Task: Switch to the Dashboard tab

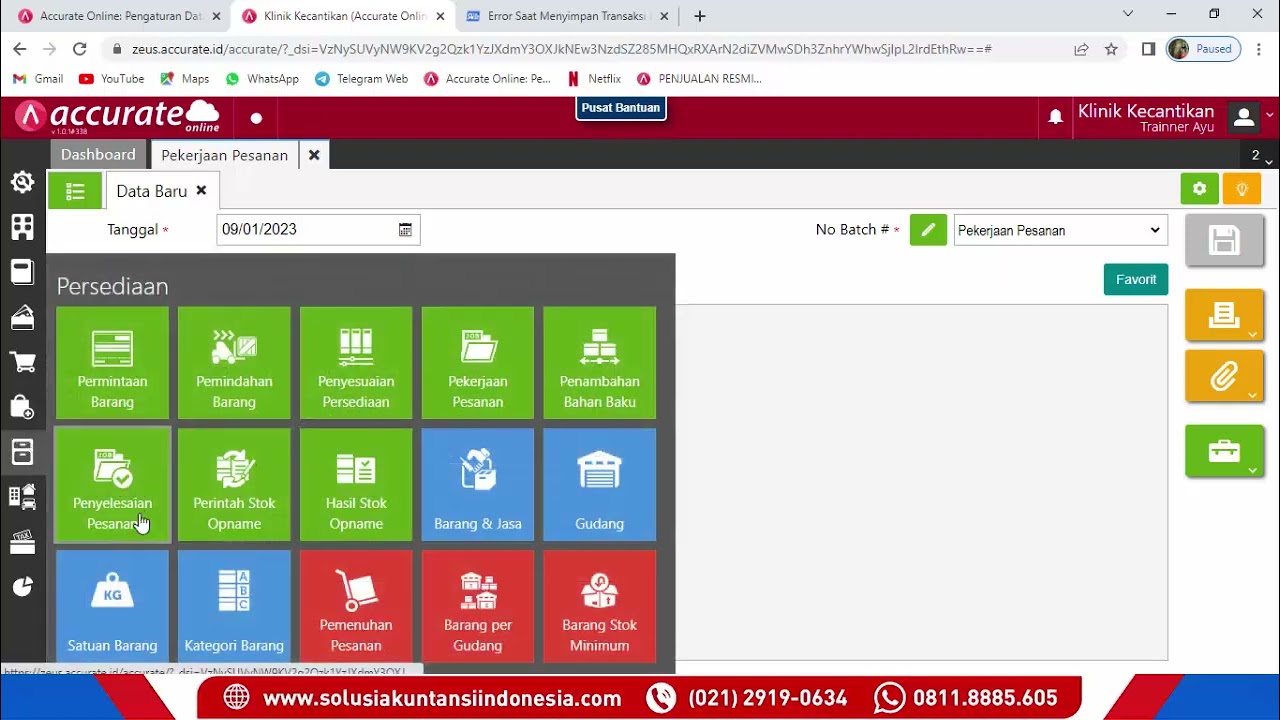Action: 98,155
